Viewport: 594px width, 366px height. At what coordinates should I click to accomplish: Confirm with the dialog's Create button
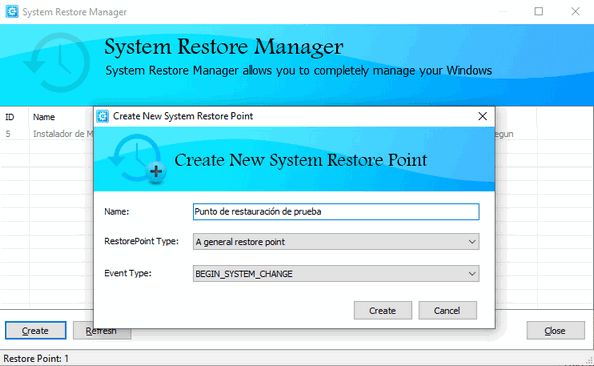point(383,311)
